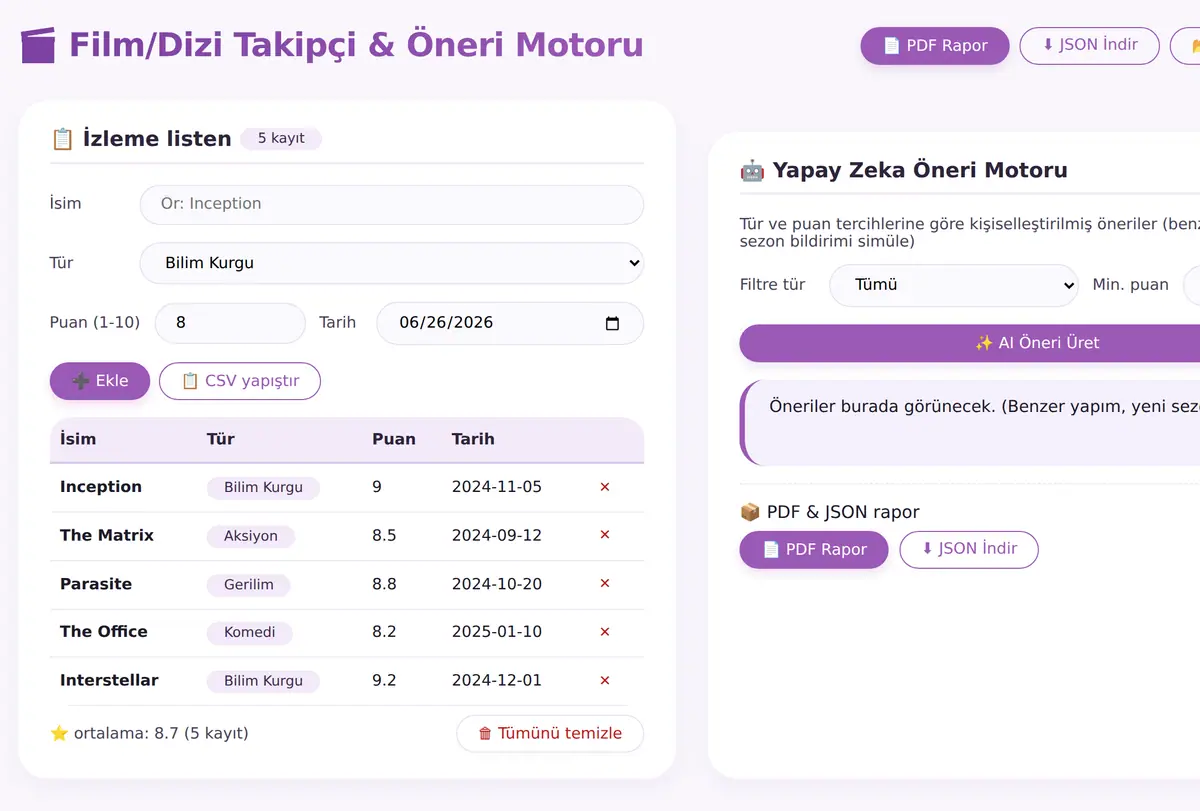Viewport: 1200px width, 811px height.
Task: Click the Interstellar title in the table
Action: [109, 681]
